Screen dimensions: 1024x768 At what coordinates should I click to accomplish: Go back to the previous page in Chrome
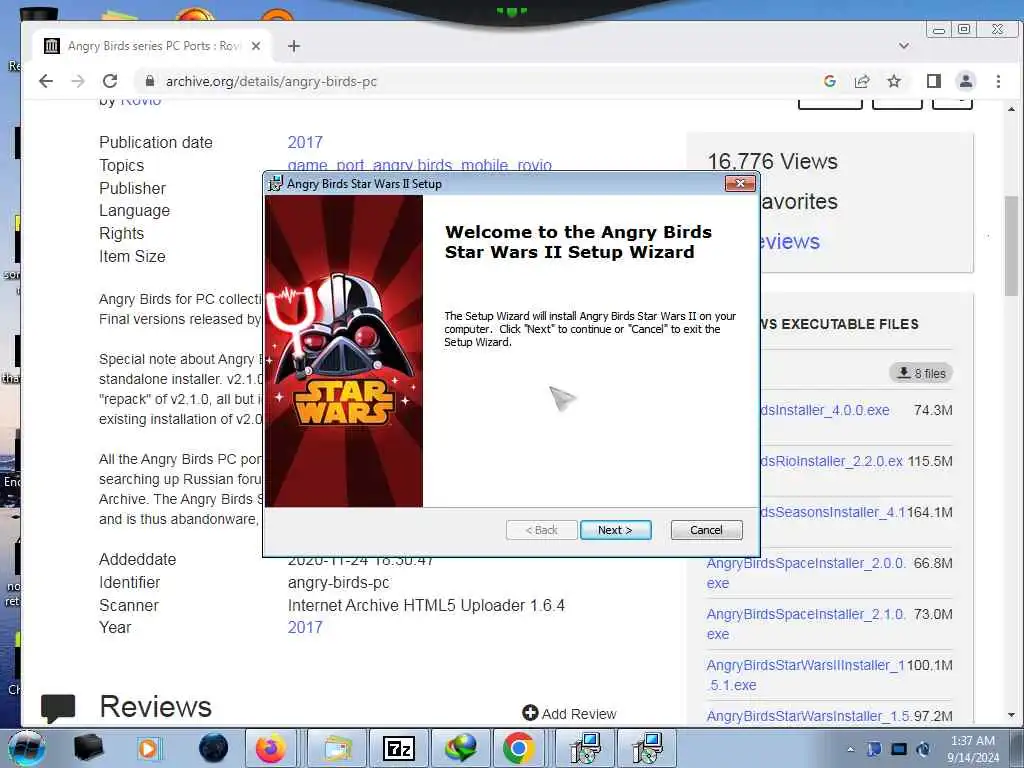click(x=46, y=81)
